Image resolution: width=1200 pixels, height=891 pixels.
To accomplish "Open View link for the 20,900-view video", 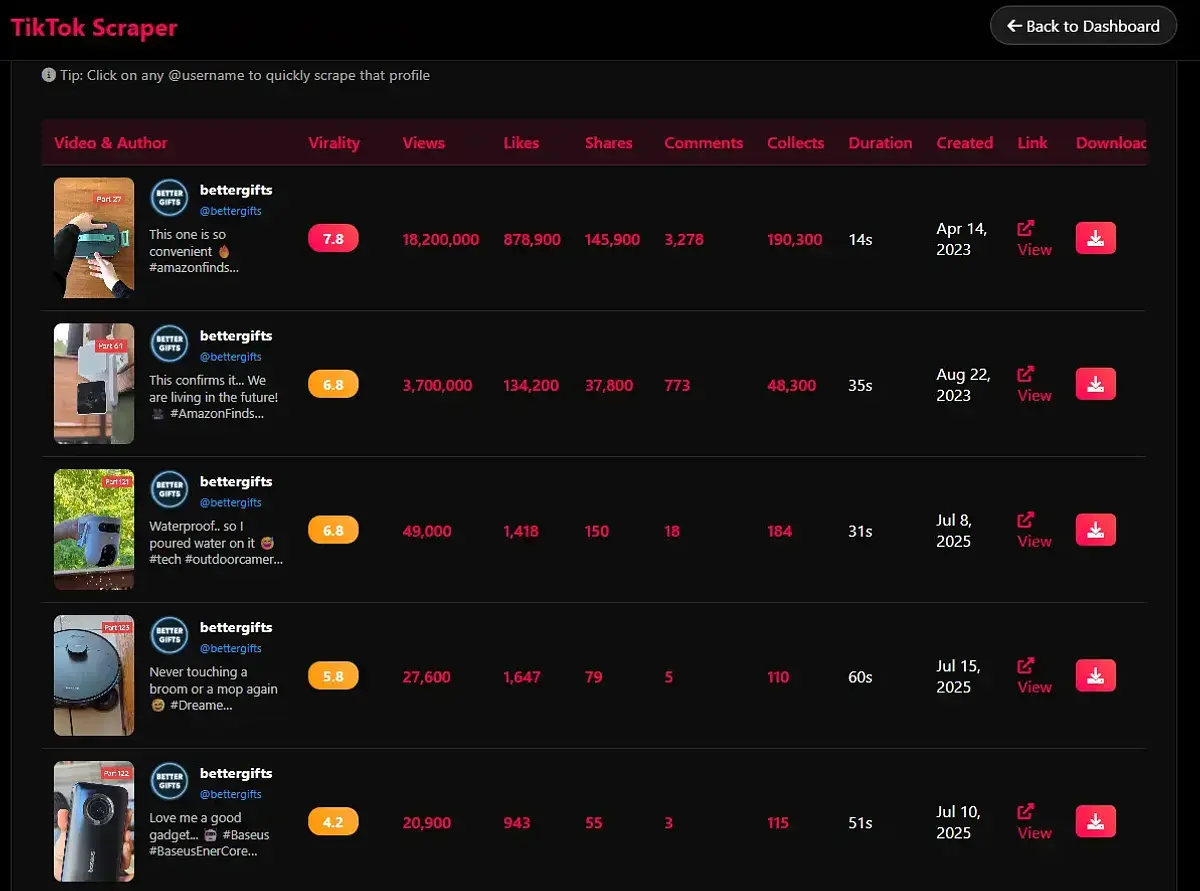I will pos(1034,823).
